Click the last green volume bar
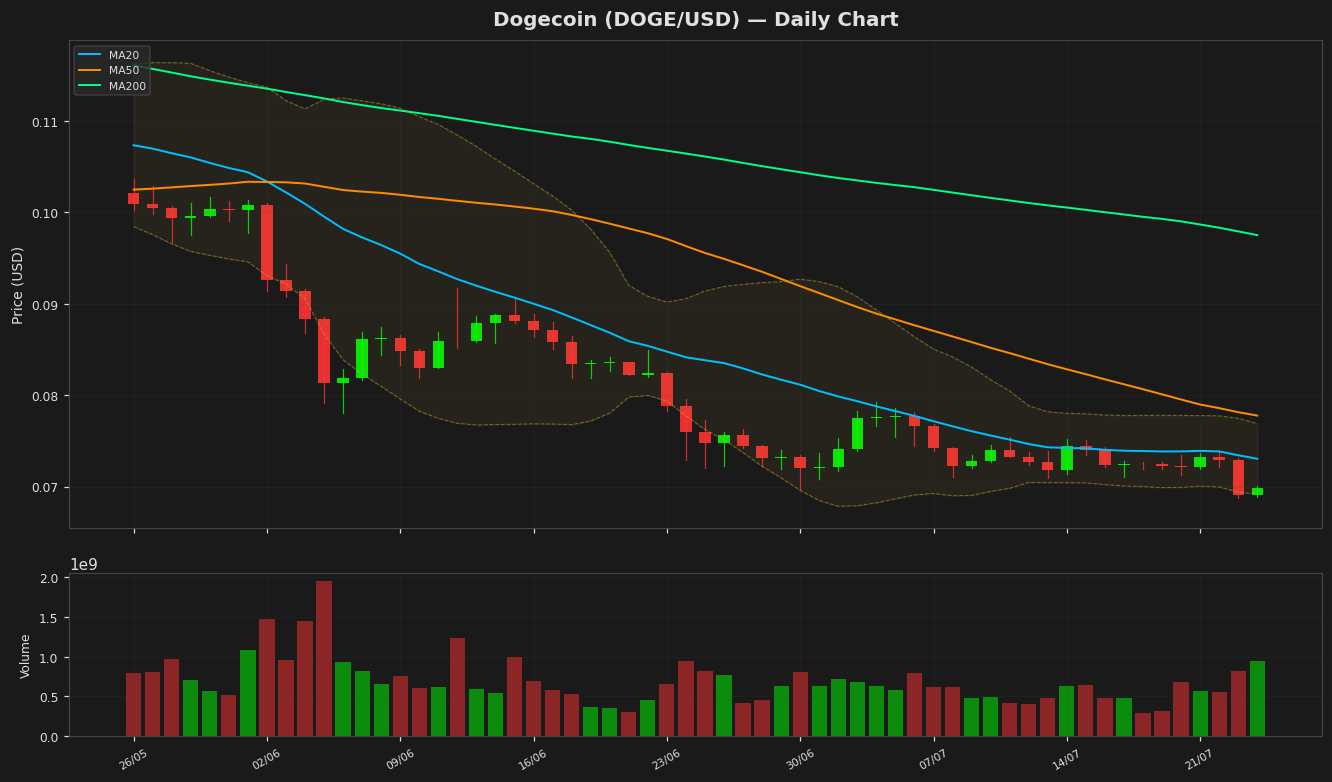 1257,699
